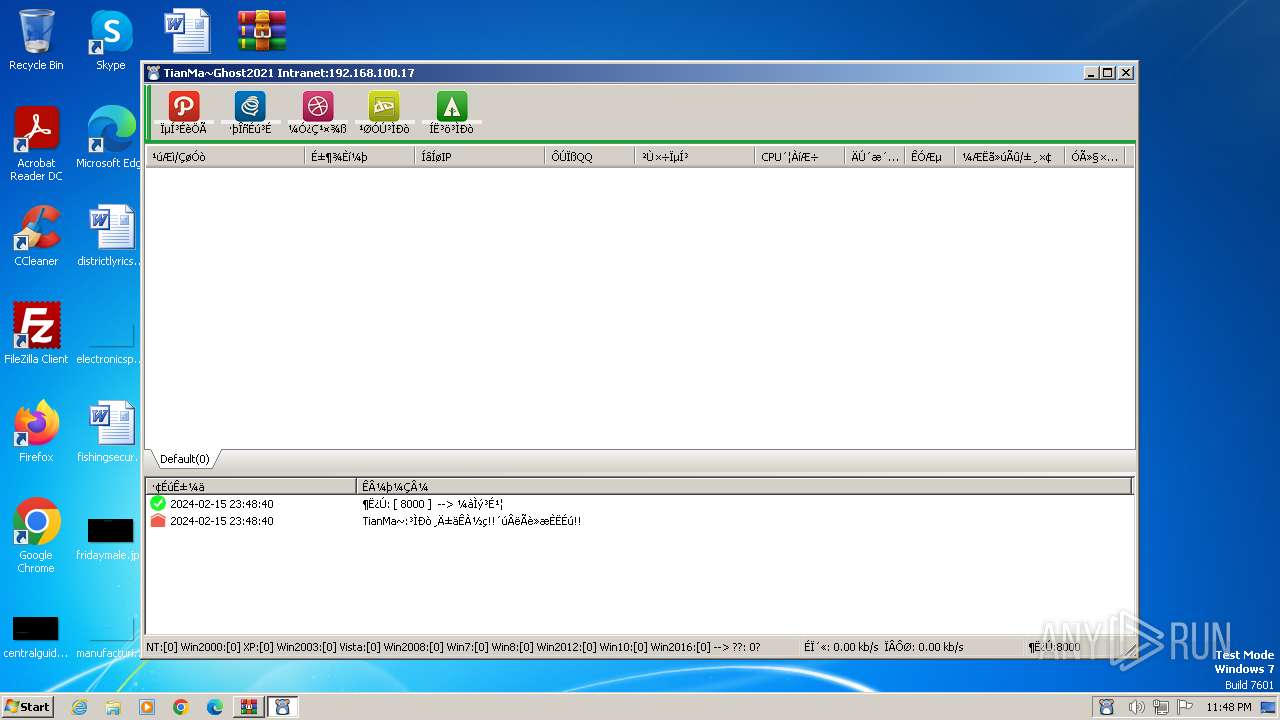Click the green pine tree toolbar icon
This screenshot has width=1280, height=720.
[452, 106]
